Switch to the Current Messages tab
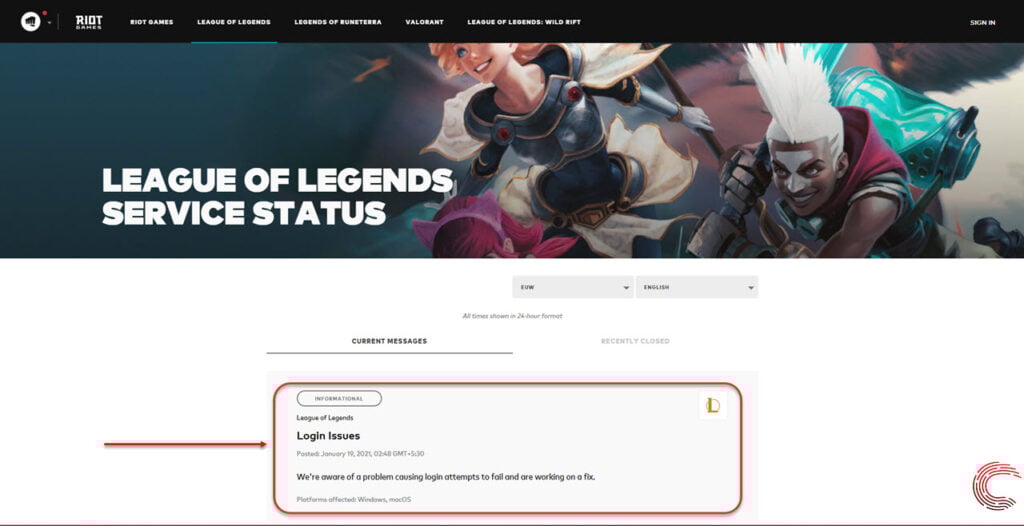Image resolution: width=1024 pixels, height=526 pixels. 389,341
